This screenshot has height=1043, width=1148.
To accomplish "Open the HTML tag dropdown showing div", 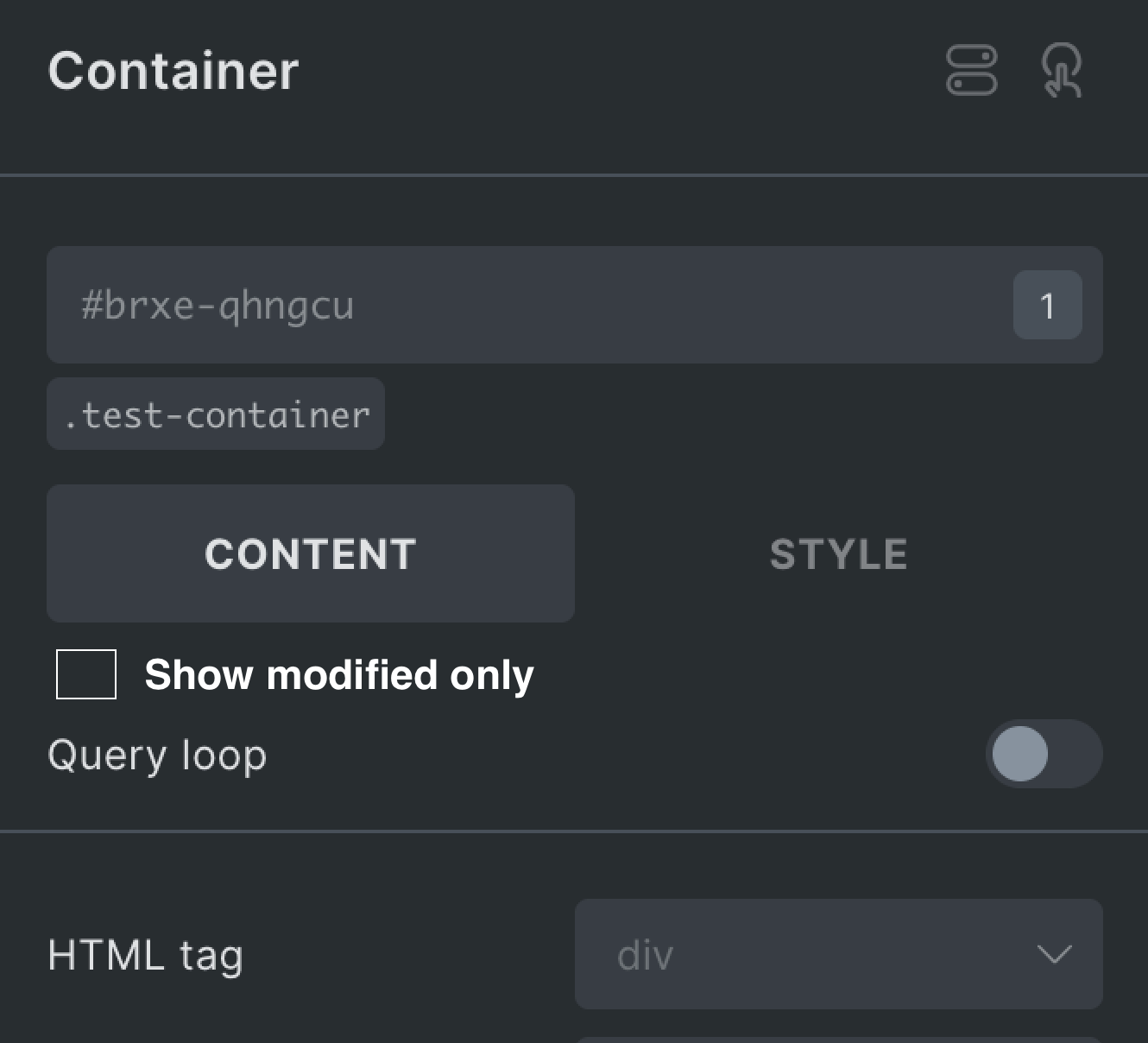I will (x=839, y=954).
